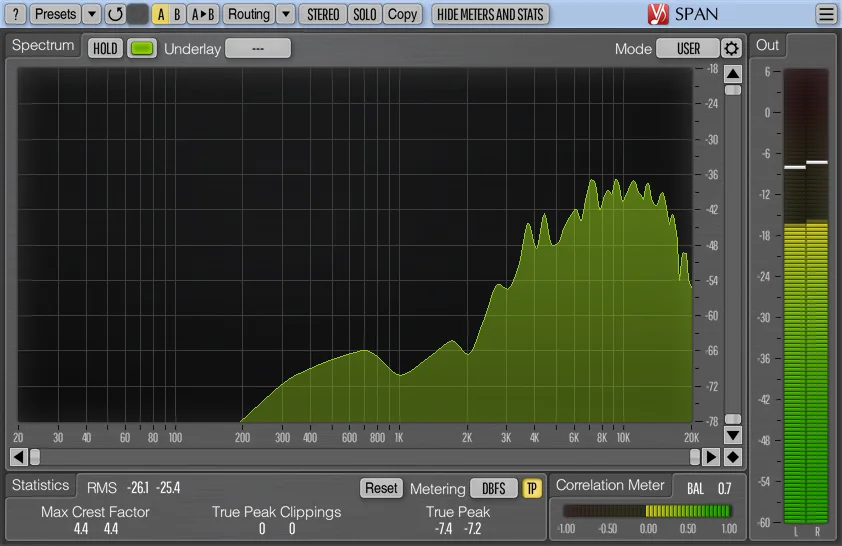Open the Routing settings
Image resolution: width=842 pixels, height=546 pixels.
point(249,14)
